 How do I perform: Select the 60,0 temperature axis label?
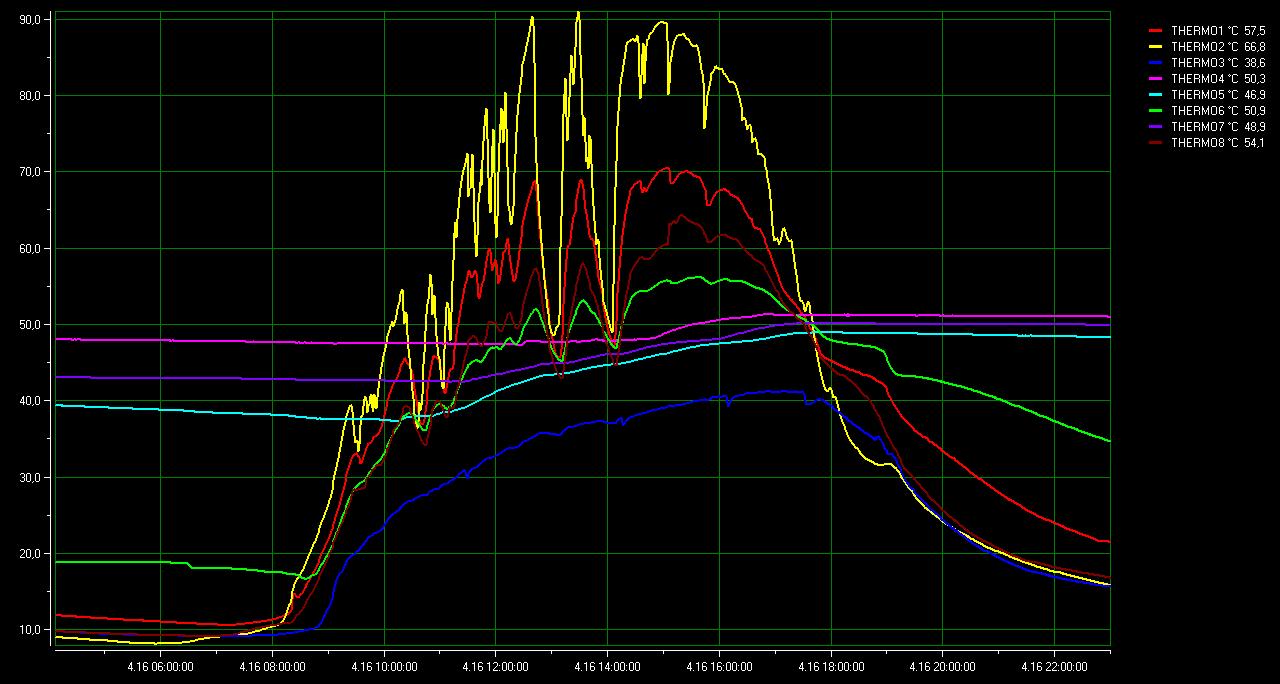[x=30, y=249]
